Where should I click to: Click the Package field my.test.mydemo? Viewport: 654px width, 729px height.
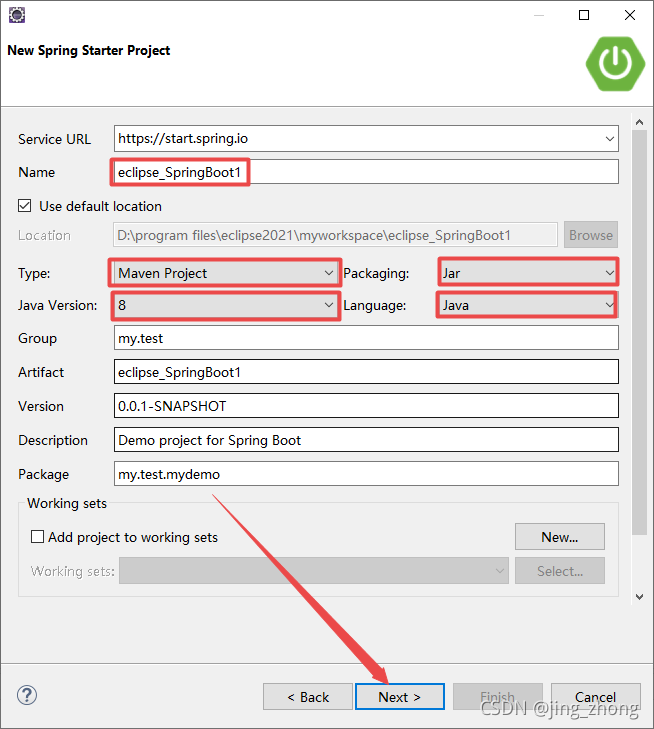(x=366, y=473)
